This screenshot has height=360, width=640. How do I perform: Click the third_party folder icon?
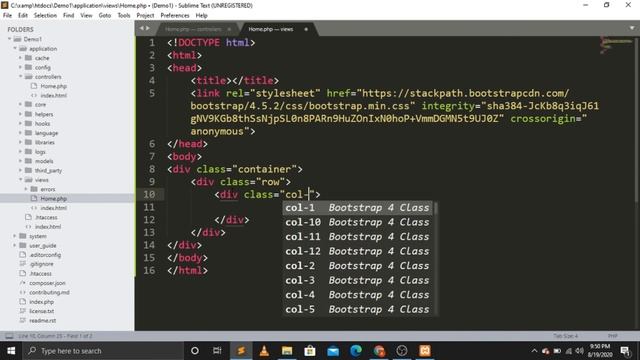(x=28, y=170)
